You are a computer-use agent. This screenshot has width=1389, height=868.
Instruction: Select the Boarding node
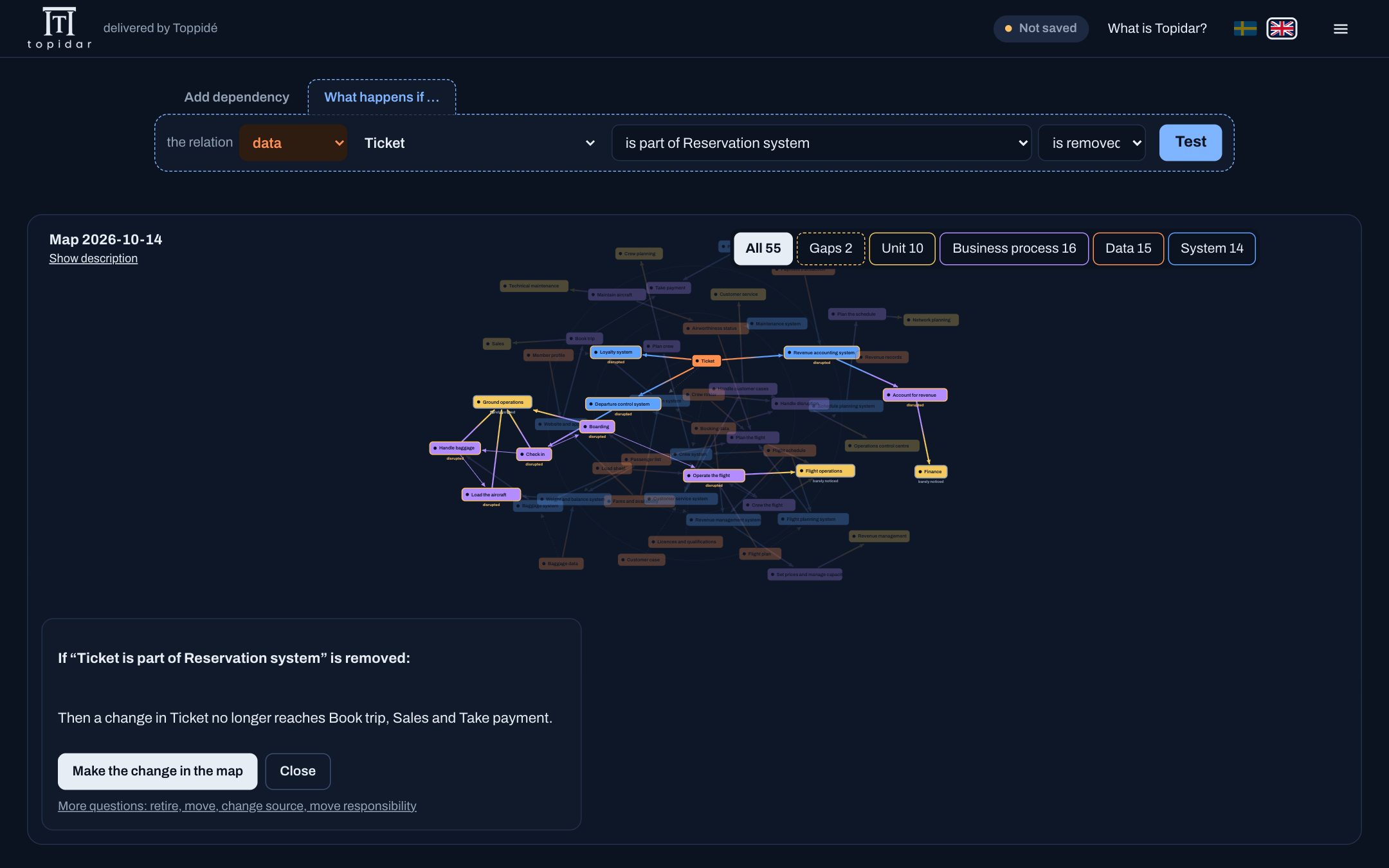(597, 426)
